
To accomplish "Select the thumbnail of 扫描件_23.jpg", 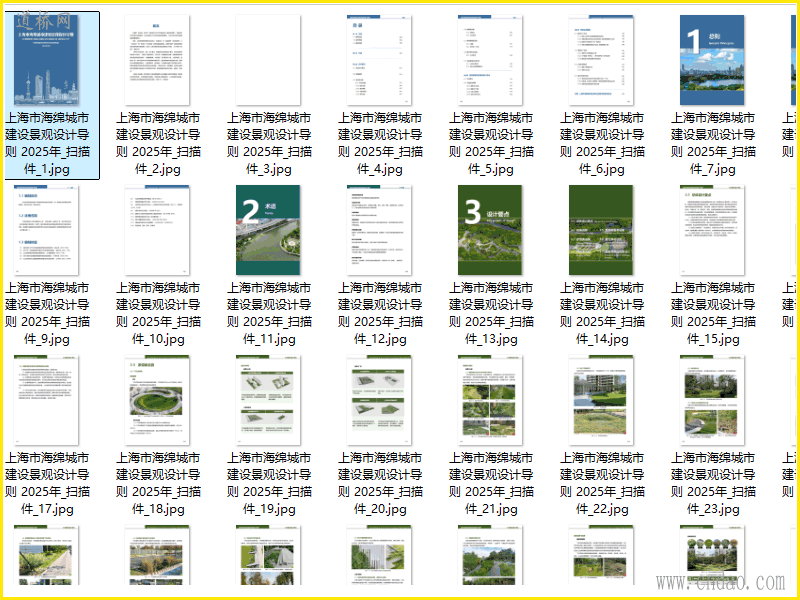I will tap(712, 400).
